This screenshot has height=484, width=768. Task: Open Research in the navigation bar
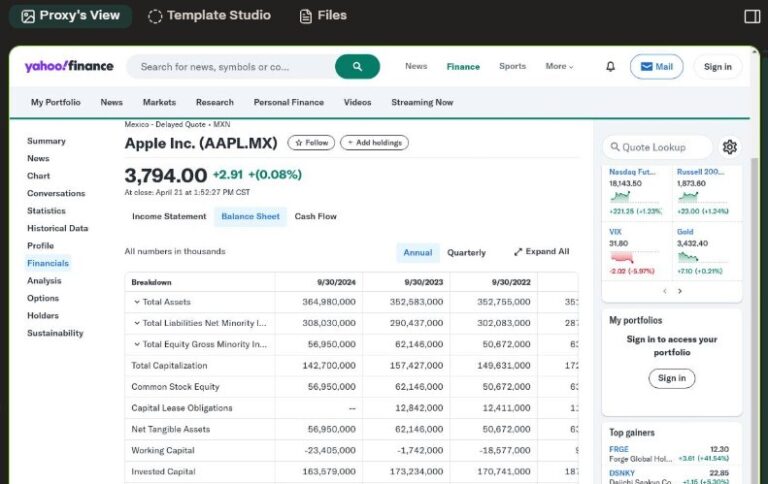[x=215, y=102]
